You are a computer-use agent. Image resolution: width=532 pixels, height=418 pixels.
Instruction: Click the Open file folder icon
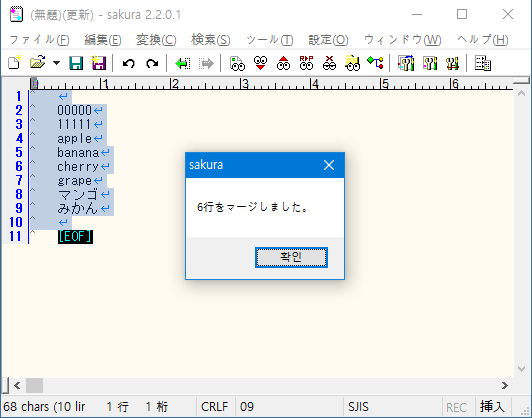38,63
